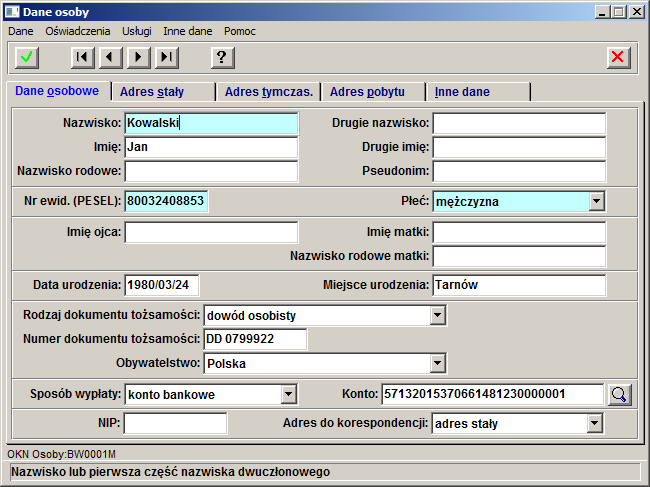
Task: Switch to the Adres tymczas. tab
Action: [269, 92]
